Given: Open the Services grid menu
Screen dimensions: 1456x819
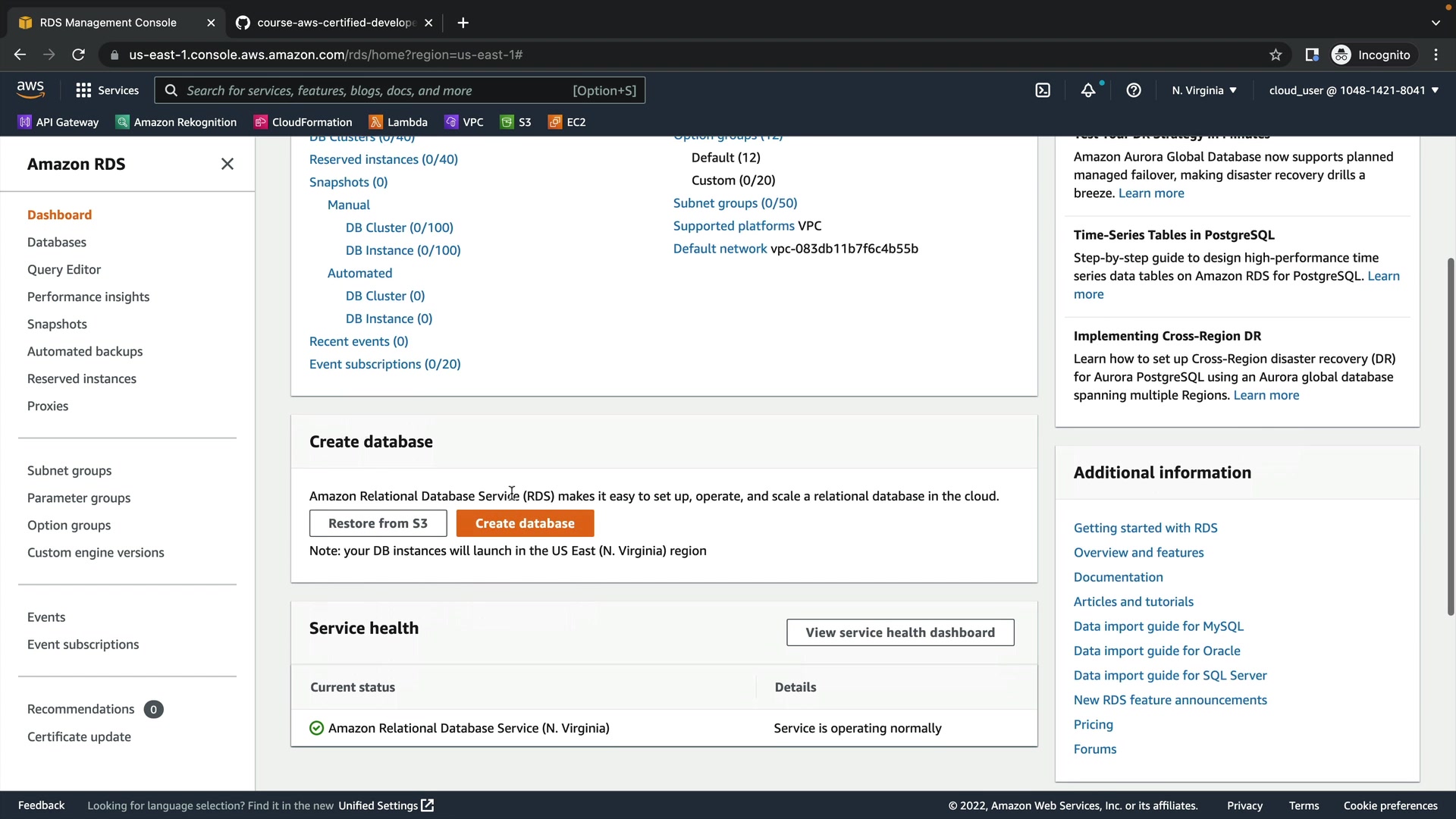Looking at the screenshot, I should click(x=107, y=90).
